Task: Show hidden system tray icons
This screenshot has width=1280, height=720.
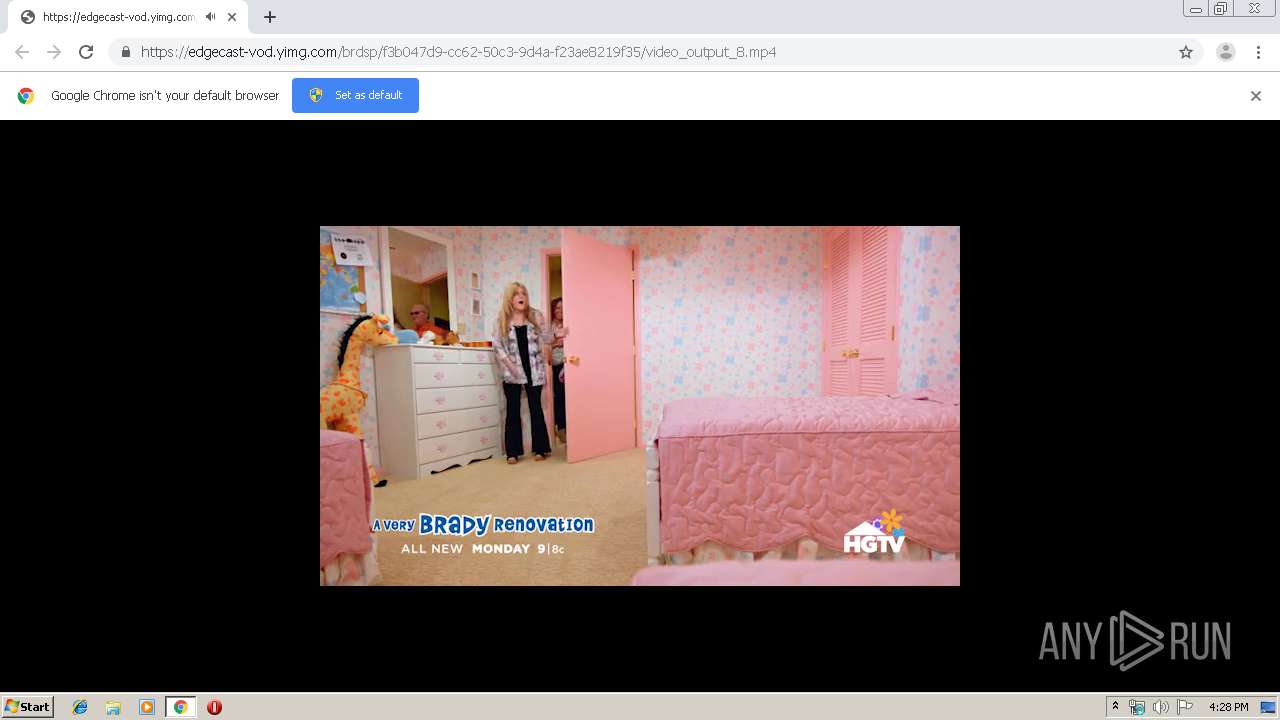Action: click(x=1115, y=707)
